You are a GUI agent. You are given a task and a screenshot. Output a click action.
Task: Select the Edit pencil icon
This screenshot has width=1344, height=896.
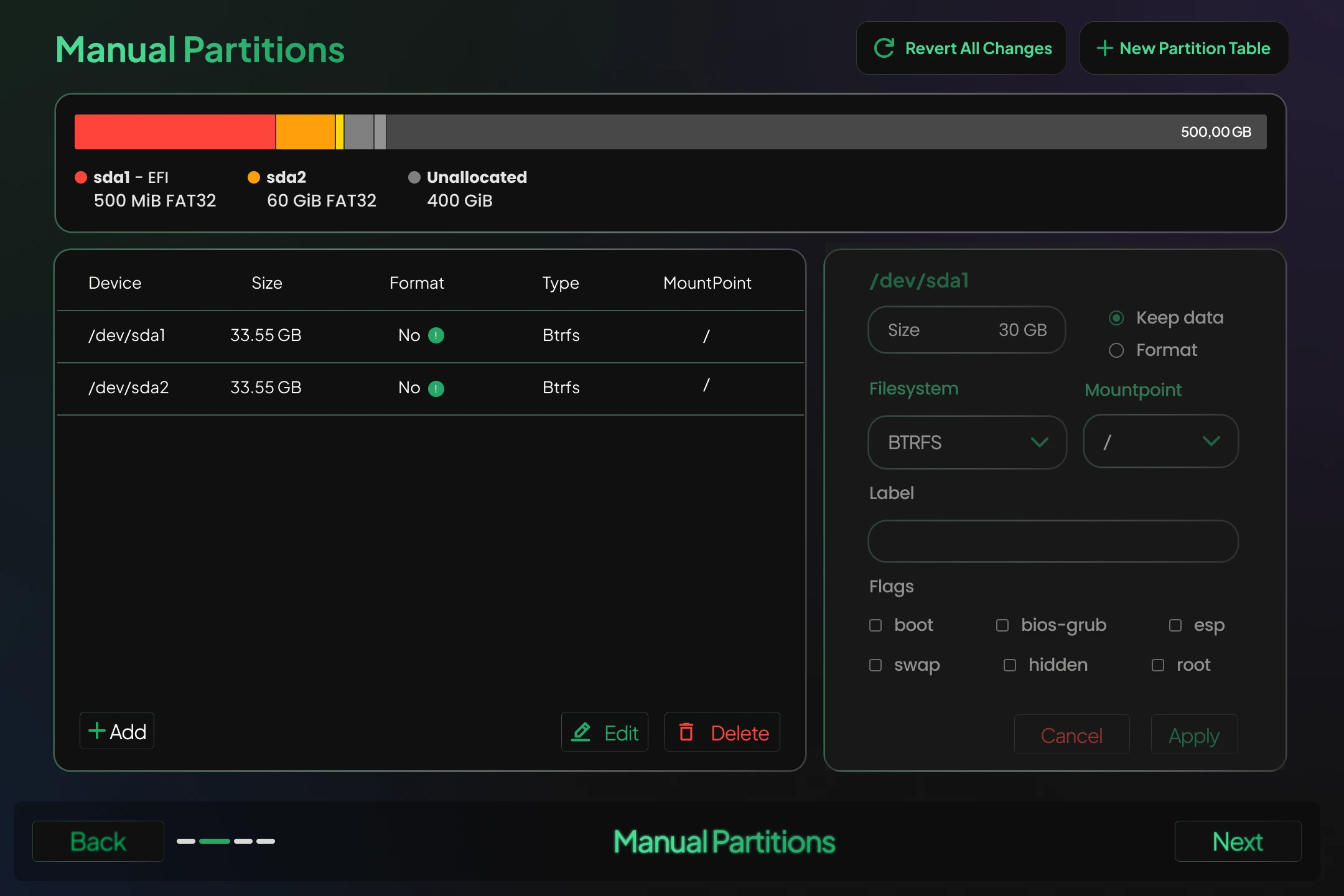[x=581, y=732]
